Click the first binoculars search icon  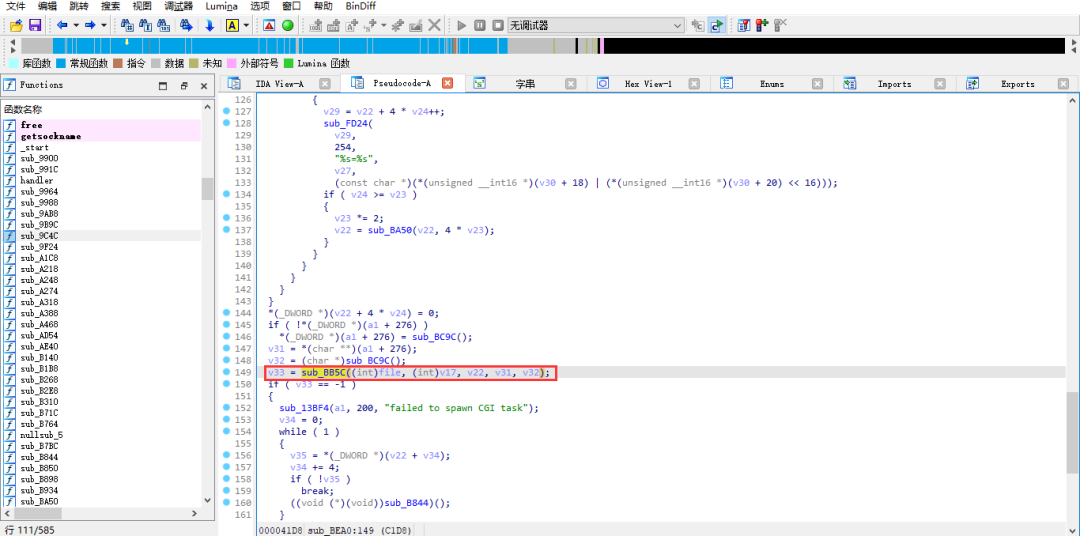pyautogui.click(x=127, y=25)
